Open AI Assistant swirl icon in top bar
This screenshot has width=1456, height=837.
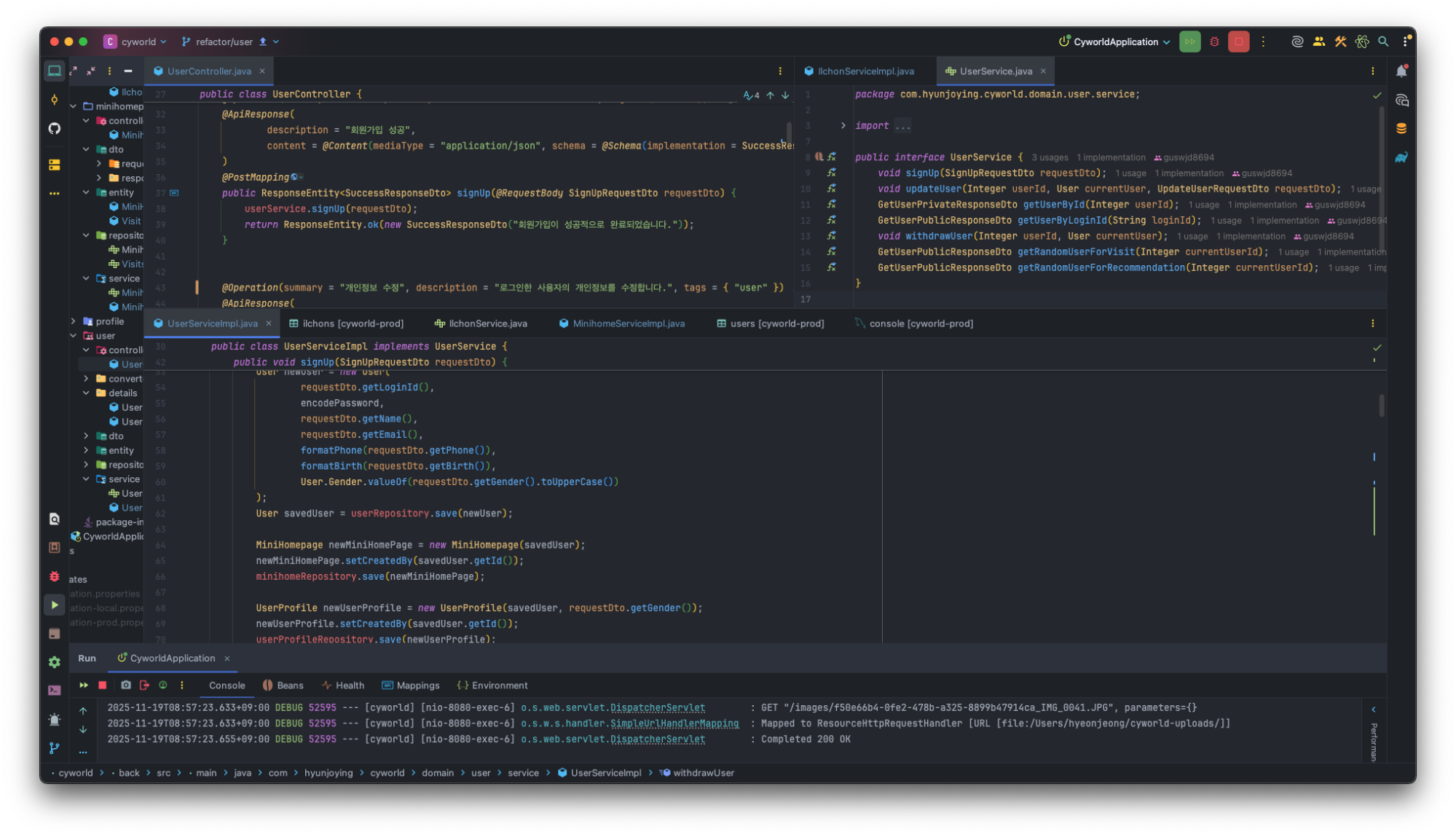[1297, 42]
